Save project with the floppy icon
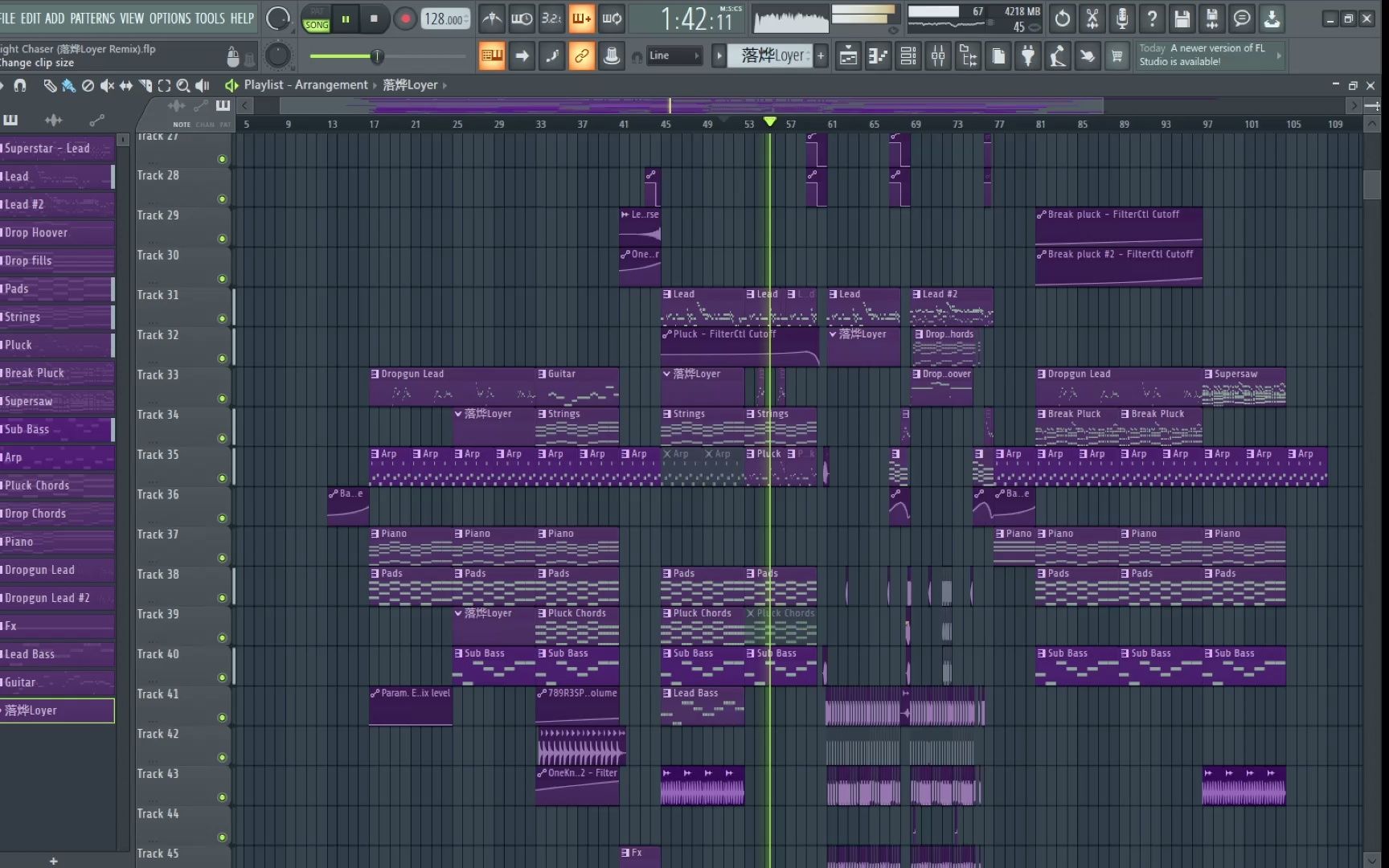The height and width of the screenshot is (868, 1389). coord(1182,18)
